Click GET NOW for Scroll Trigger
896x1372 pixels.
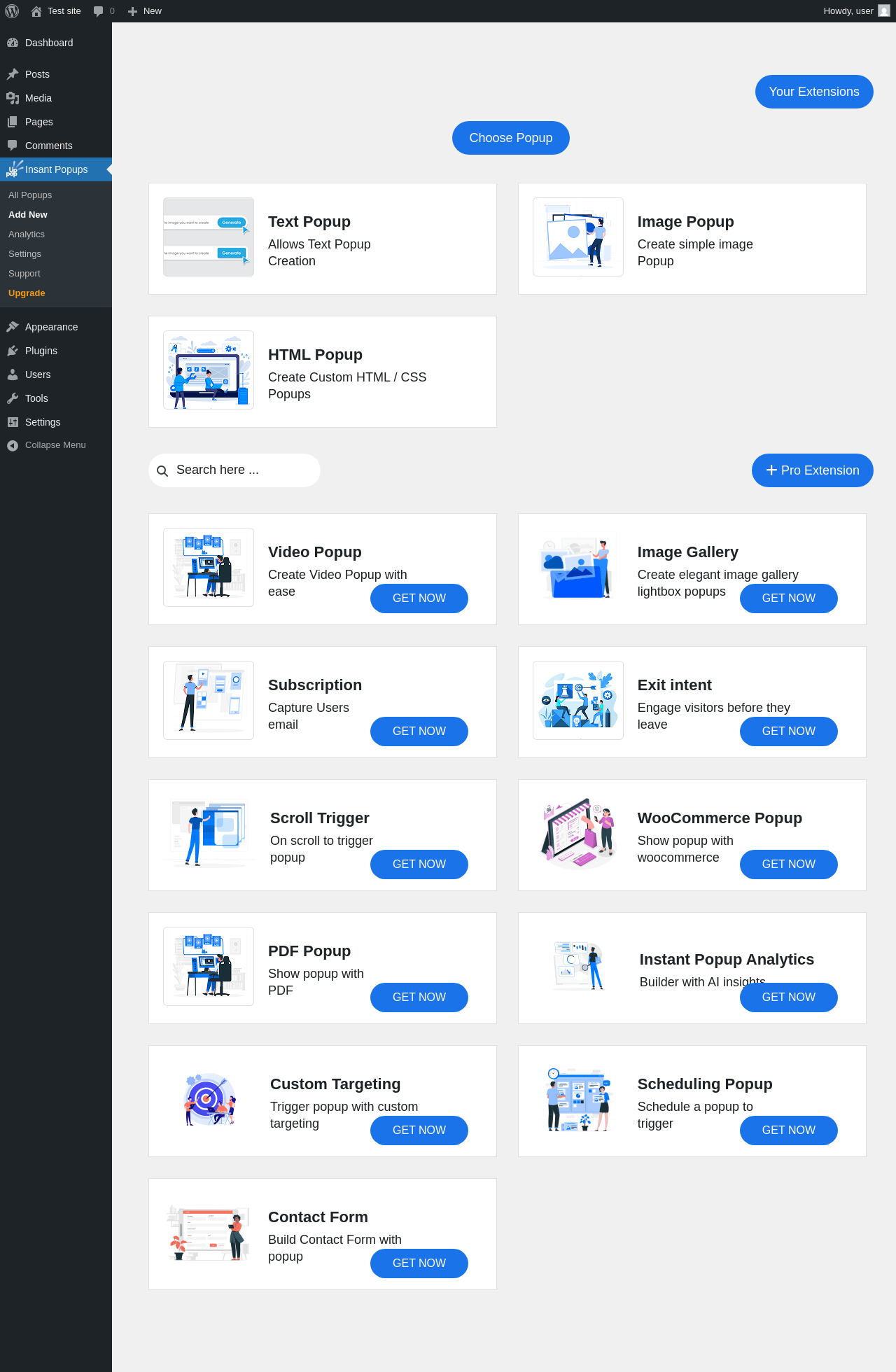pos(419,864)
